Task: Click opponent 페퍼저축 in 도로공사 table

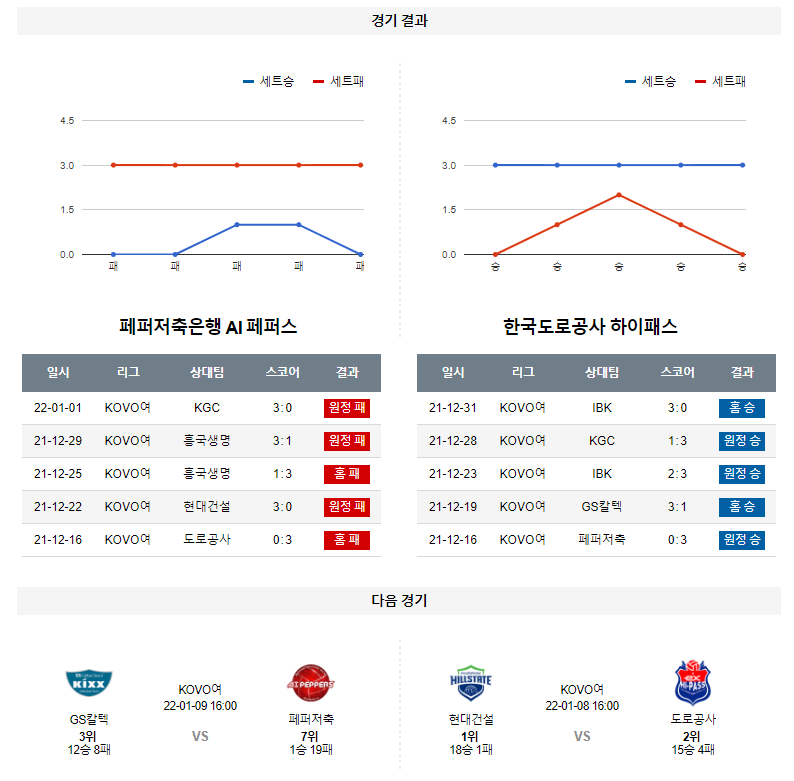Action: tap(602, 540)
